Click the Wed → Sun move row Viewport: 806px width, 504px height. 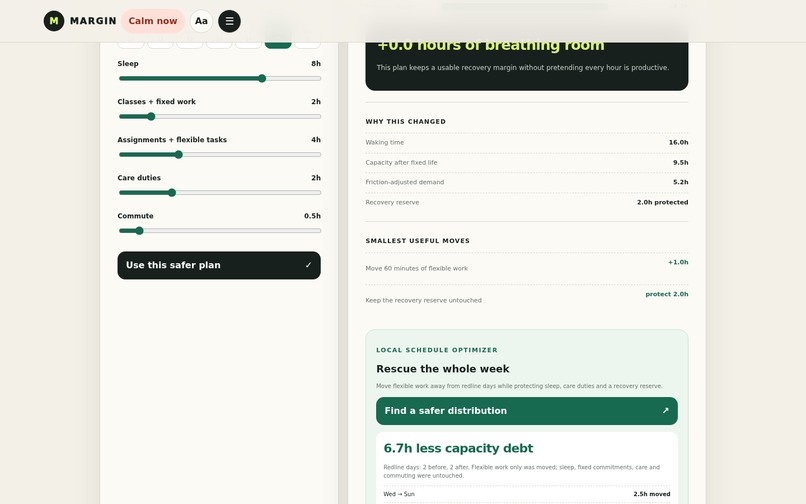[x=527, y=494]
